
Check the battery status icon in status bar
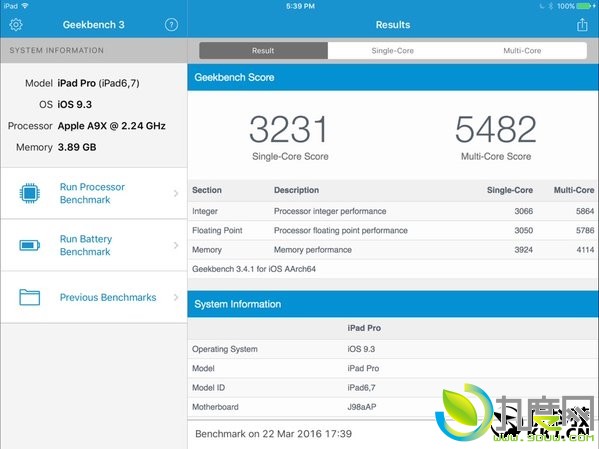pos(585,6)
